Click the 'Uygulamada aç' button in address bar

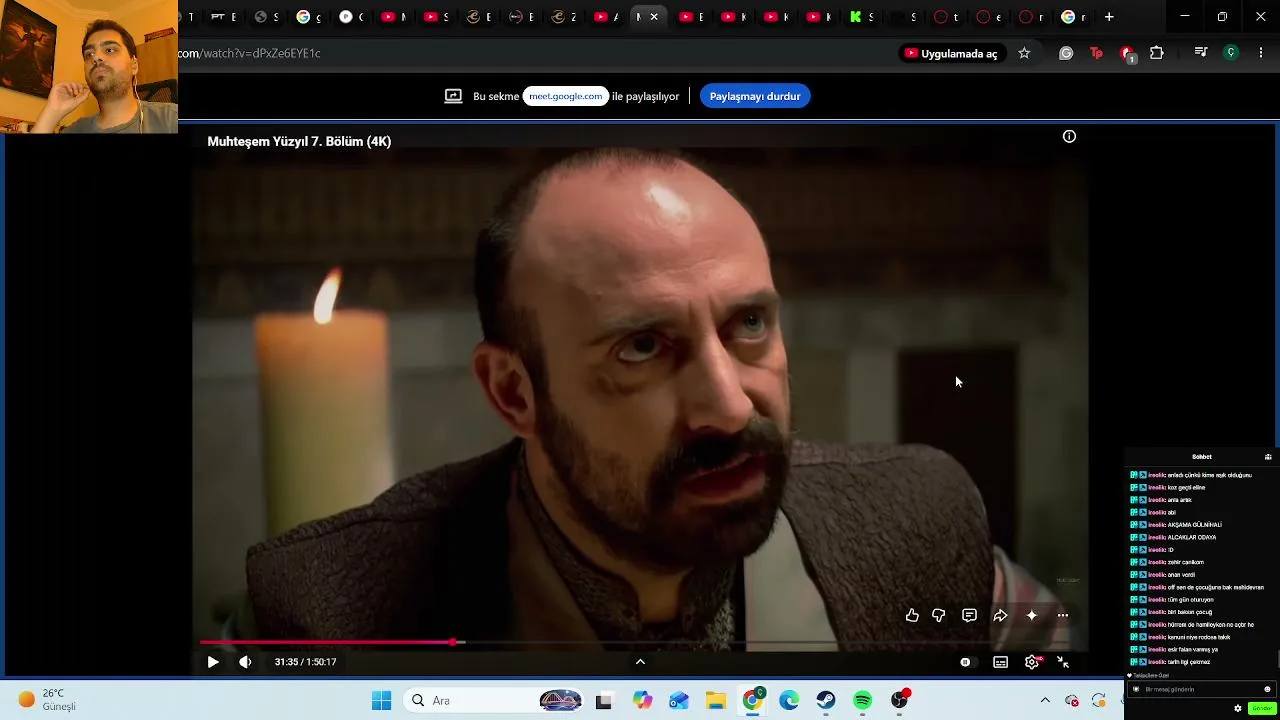[950, 53]
